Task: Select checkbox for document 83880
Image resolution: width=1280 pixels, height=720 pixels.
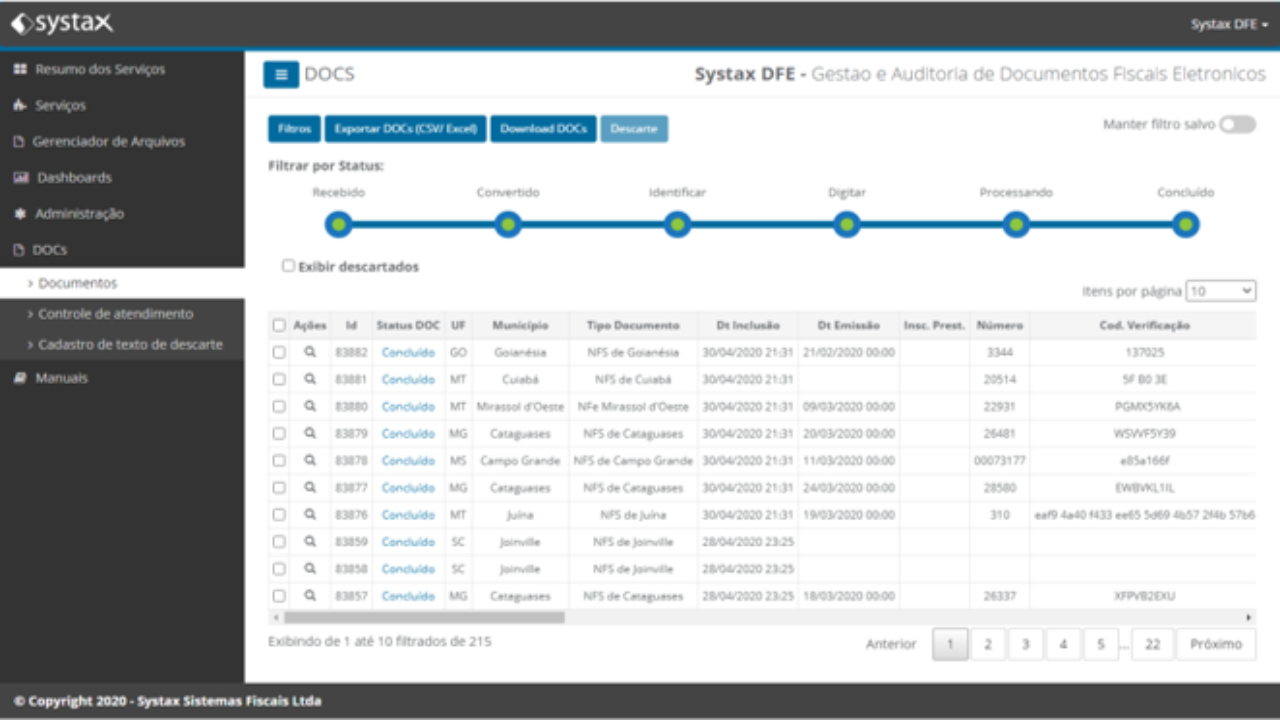Action: (279, 406)
